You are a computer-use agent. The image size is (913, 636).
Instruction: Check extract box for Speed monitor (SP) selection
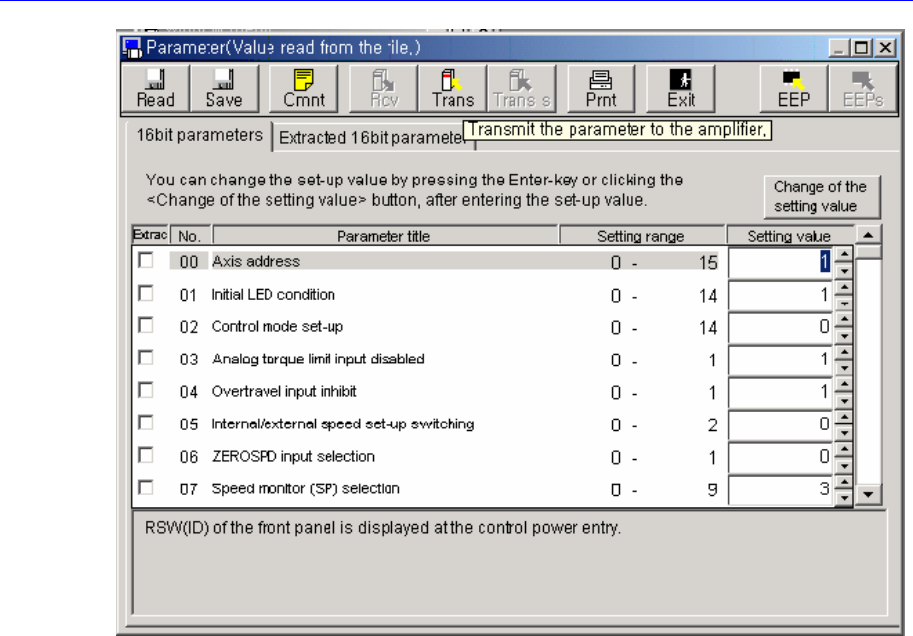pos(146,487)
